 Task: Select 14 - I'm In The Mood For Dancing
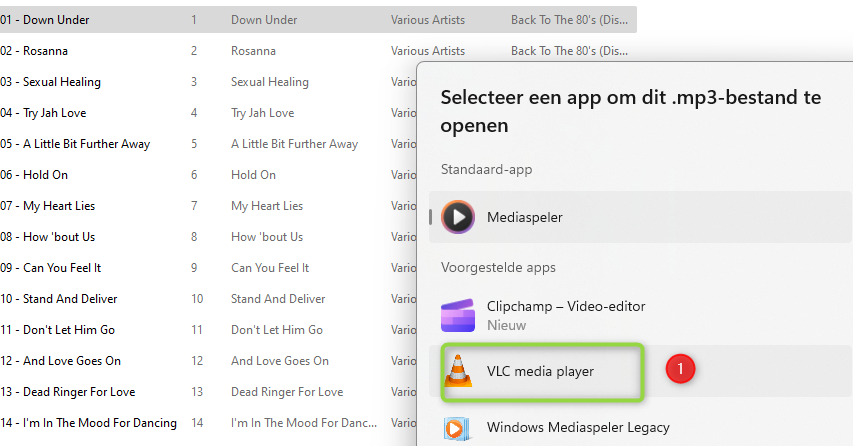[x=88, y=423]
